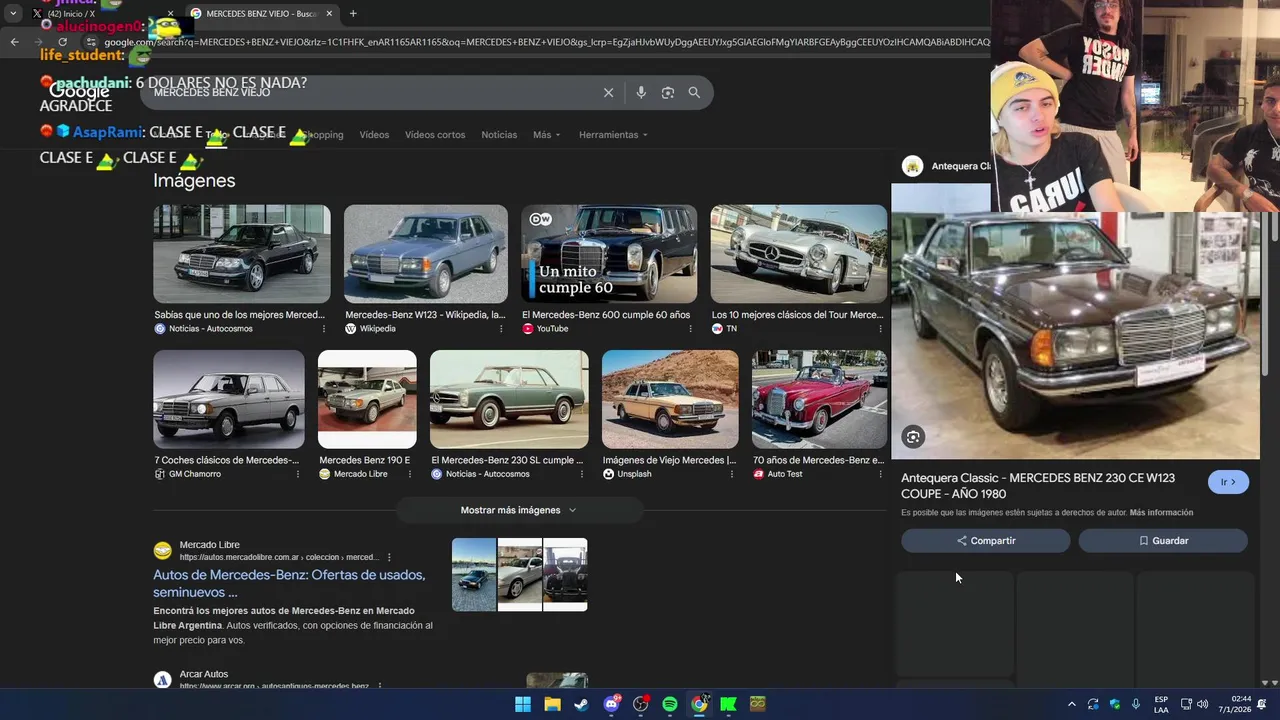Open the Mercedes Benz 190 E thumbnail
The image size is (1280, 720).
click(x=367, y=399)
